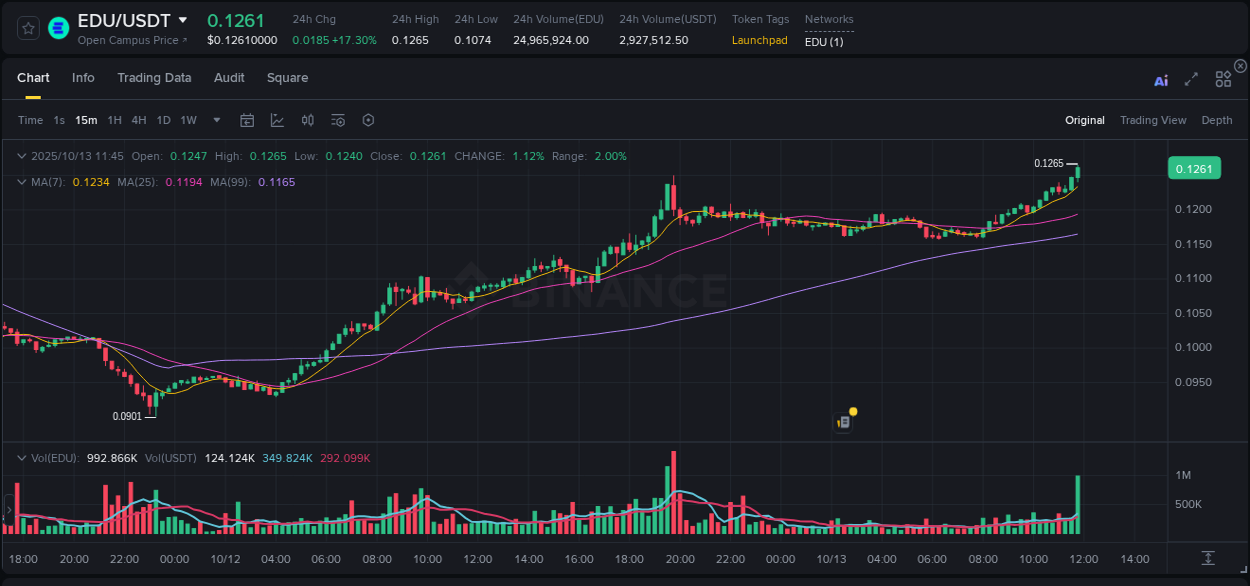Open the chart layout widgets panel
Viewport: 1250px width, 586px height.
[1222, 79]
